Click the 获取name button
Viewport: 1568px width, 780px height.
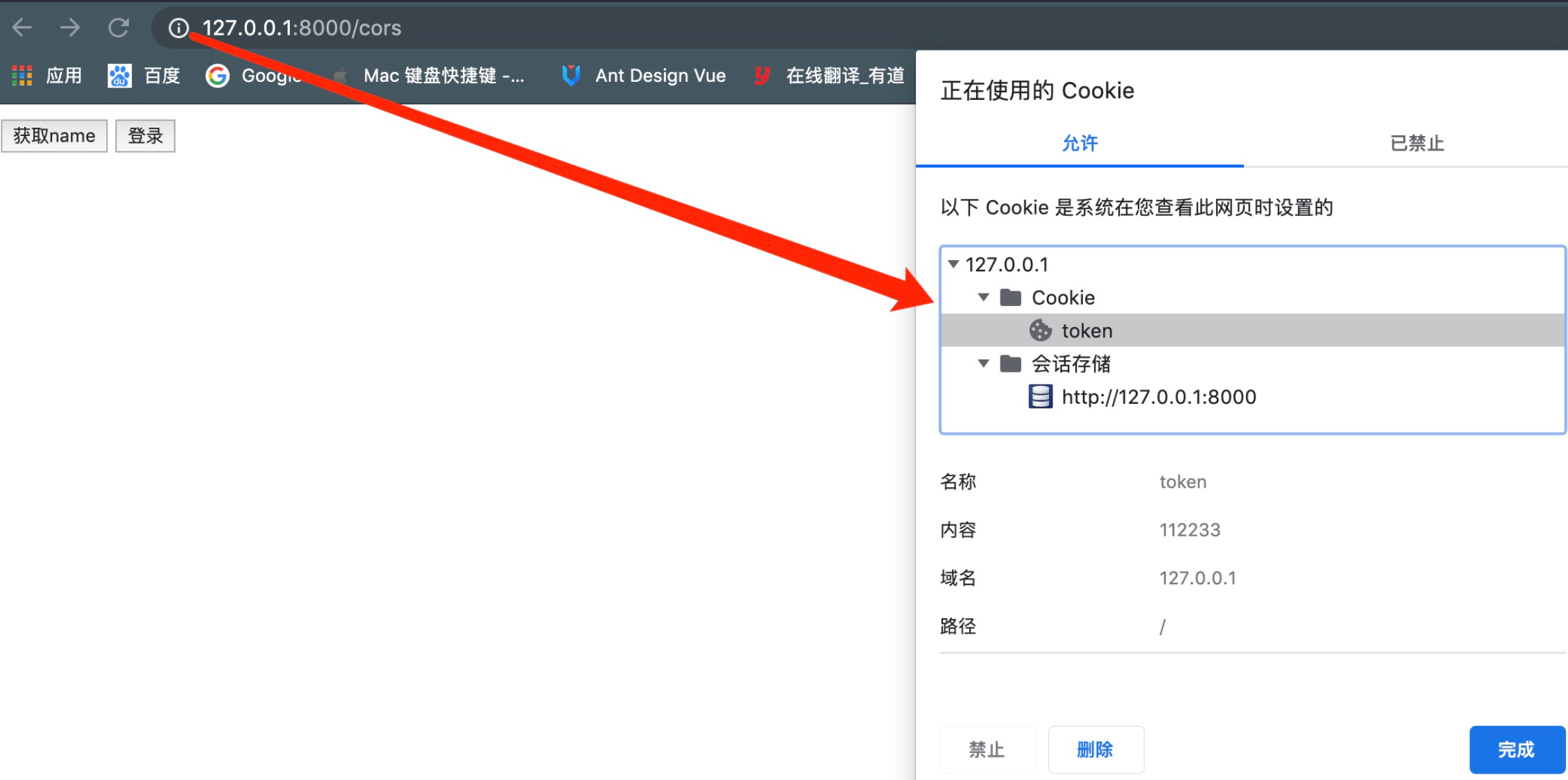[x=54, y=136]
